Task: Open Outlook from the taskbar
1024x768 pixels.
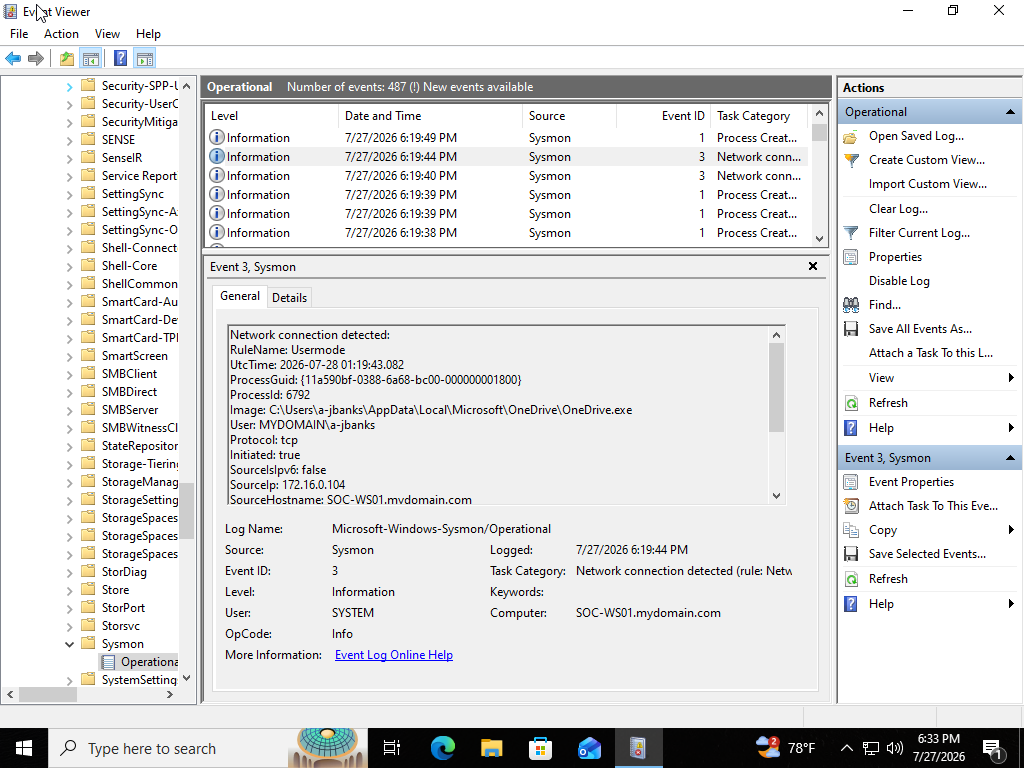Action: point(589,748)
